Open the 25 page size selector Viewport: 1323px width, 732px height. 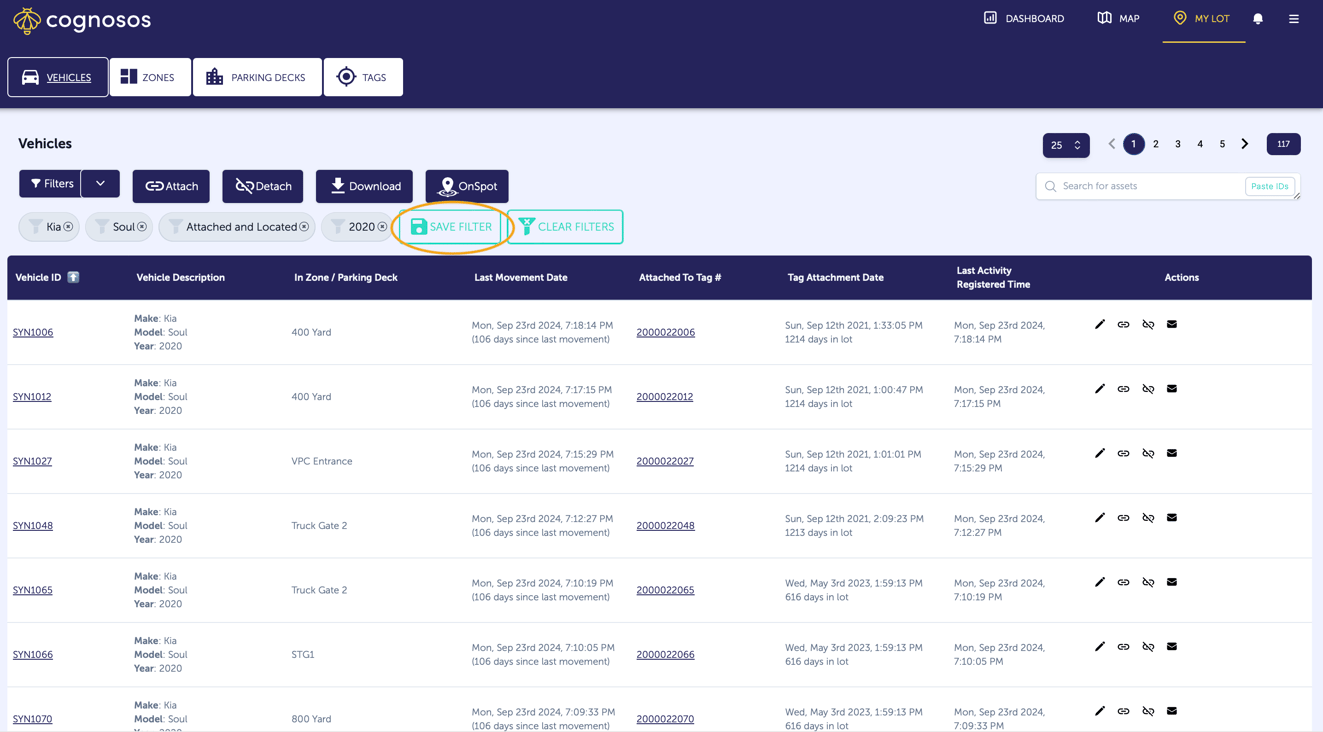tap(1066, 145)
